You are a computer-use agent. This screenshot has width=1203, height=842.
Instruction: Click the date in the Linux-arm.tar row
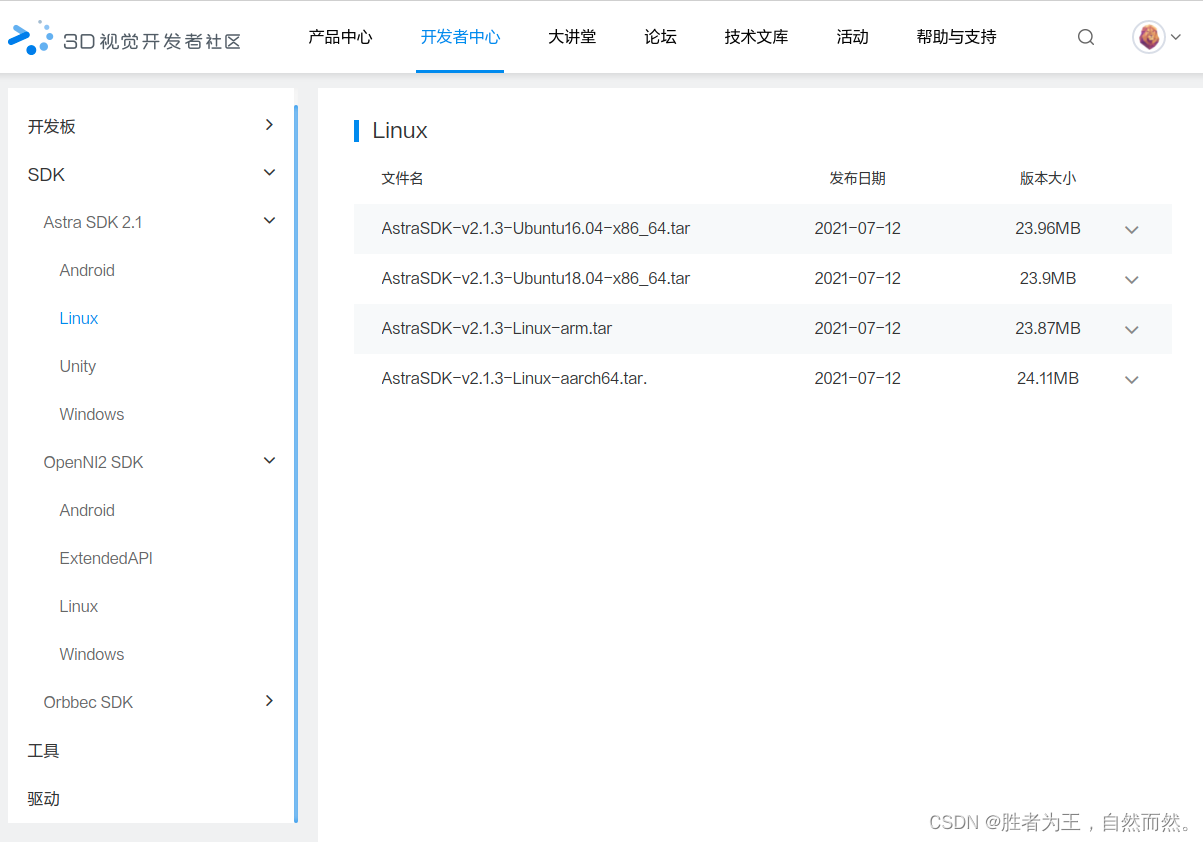(858, 328)
